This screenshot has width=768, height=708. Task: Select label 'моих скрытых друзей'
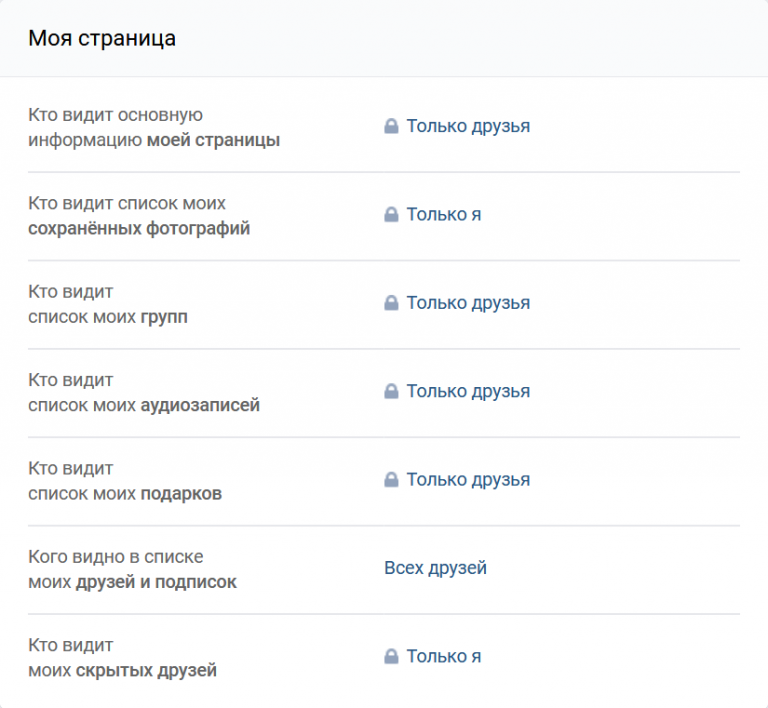tap(122, 670)
